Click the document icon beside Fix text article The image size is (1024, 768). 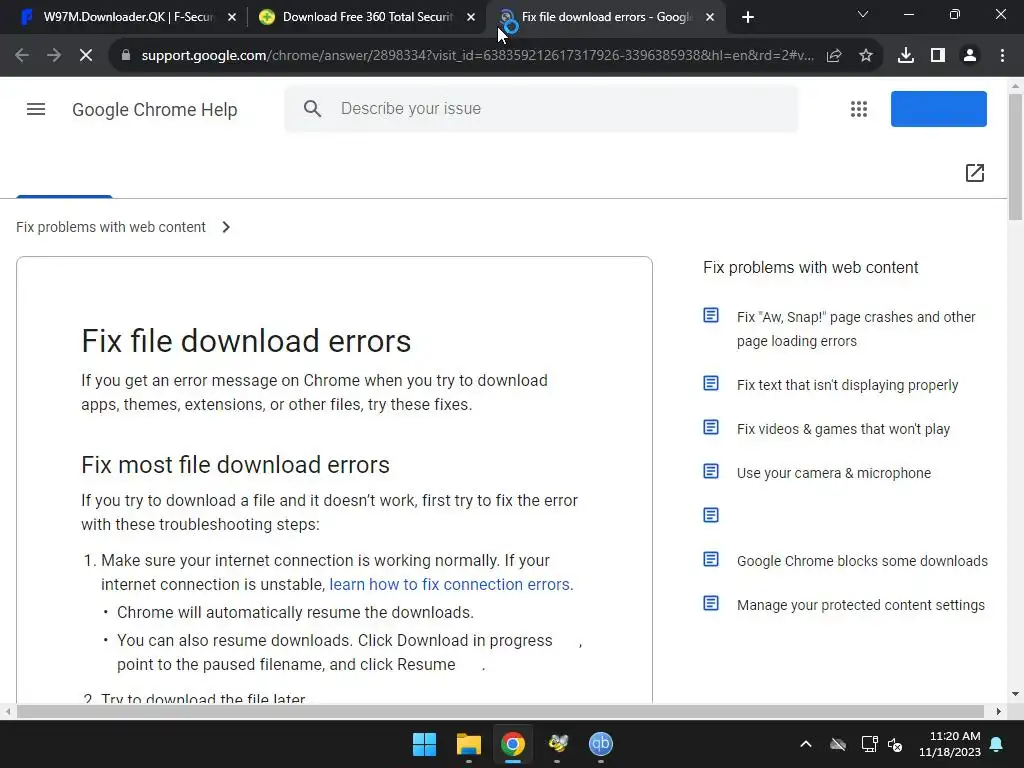coord(711,383)
